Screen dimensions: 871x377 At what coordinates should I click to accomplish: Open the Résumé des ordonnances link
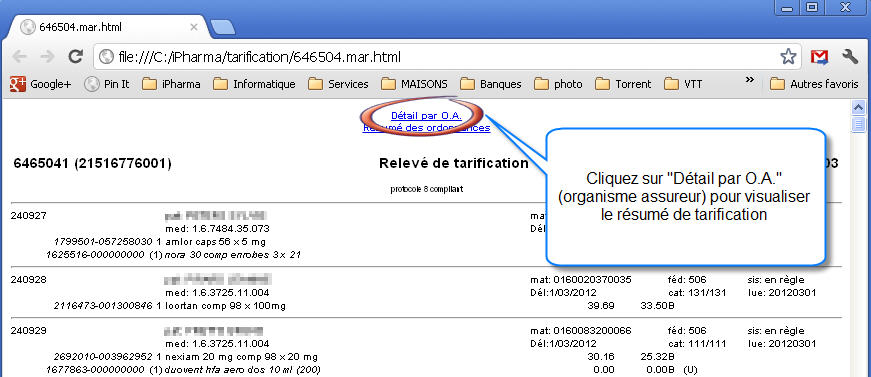(x=426, y=128)
